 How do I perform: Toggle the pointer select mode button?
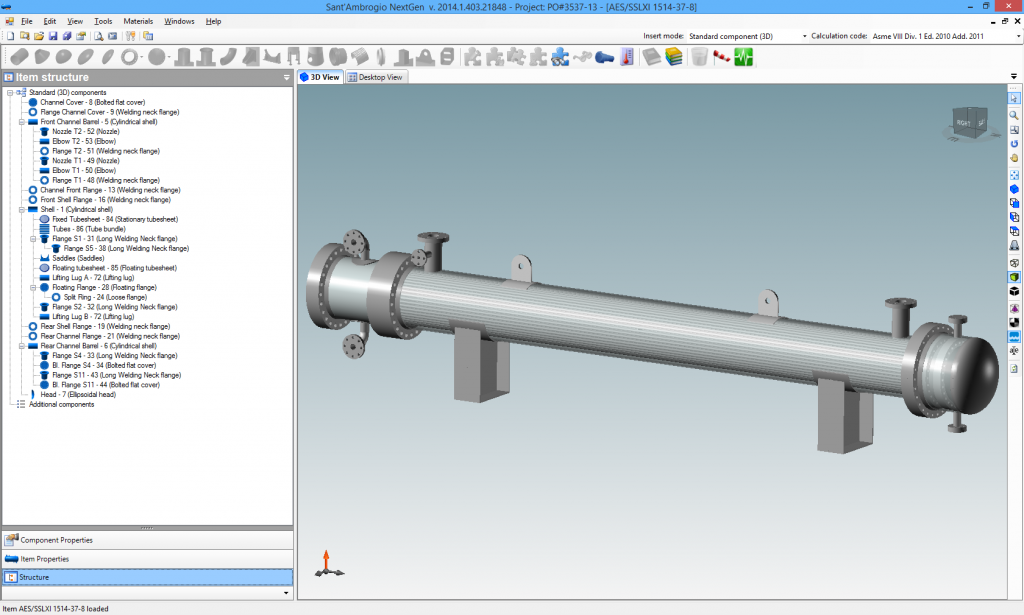coord(1014,99)
